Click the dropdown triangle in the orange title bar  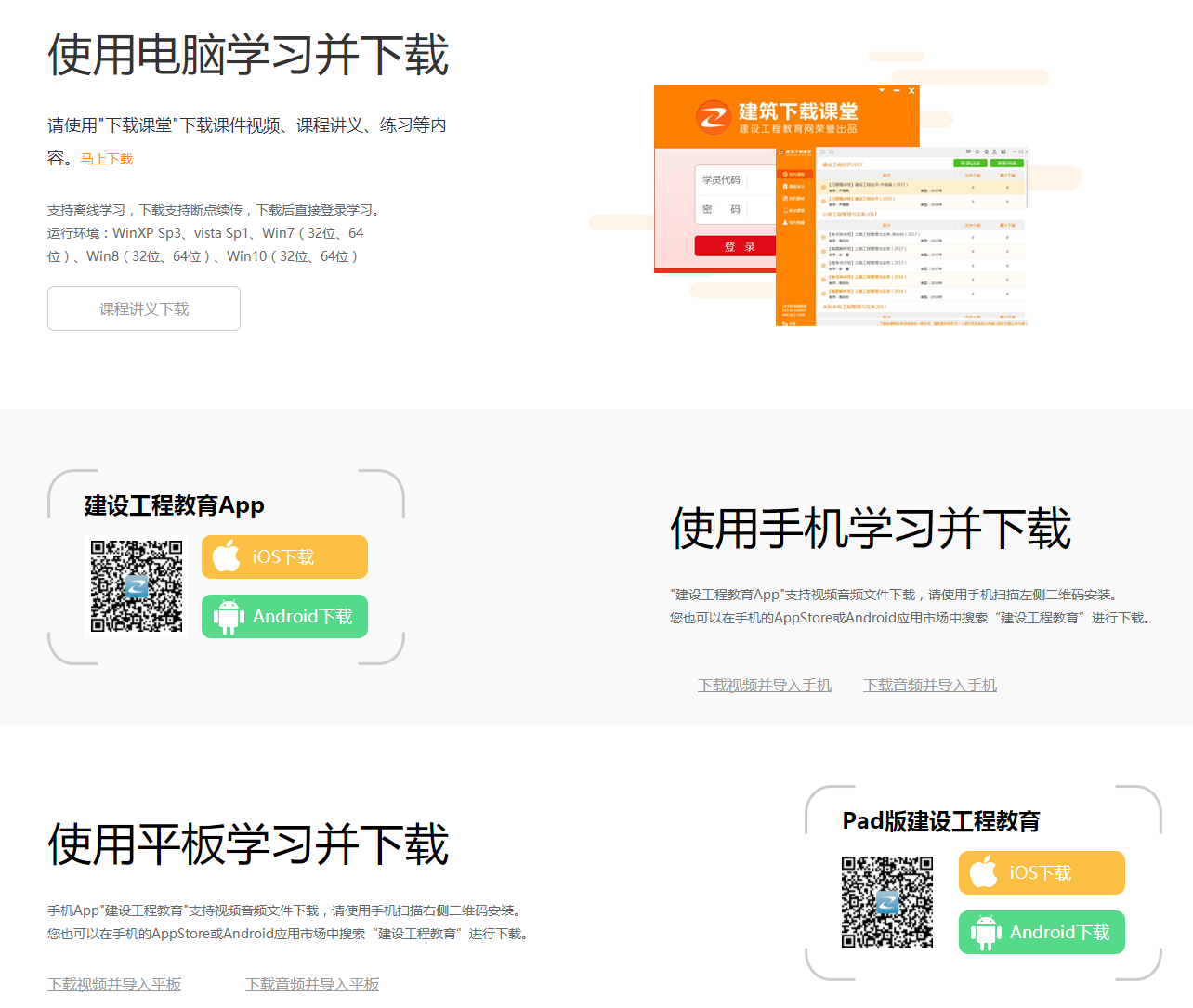(x=882, y=91)
